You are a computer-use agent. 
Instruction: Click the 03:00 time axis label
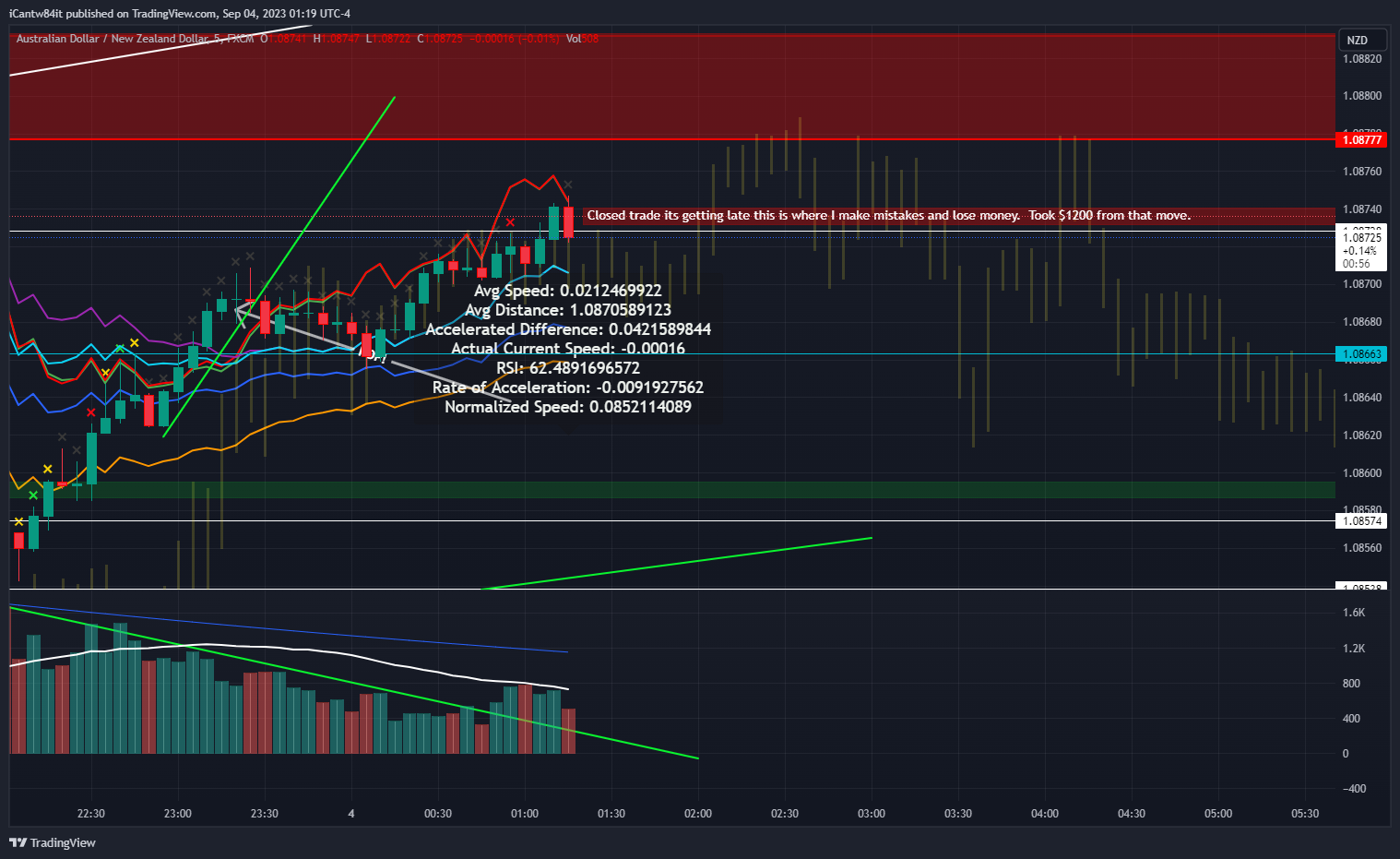[872, 814]
